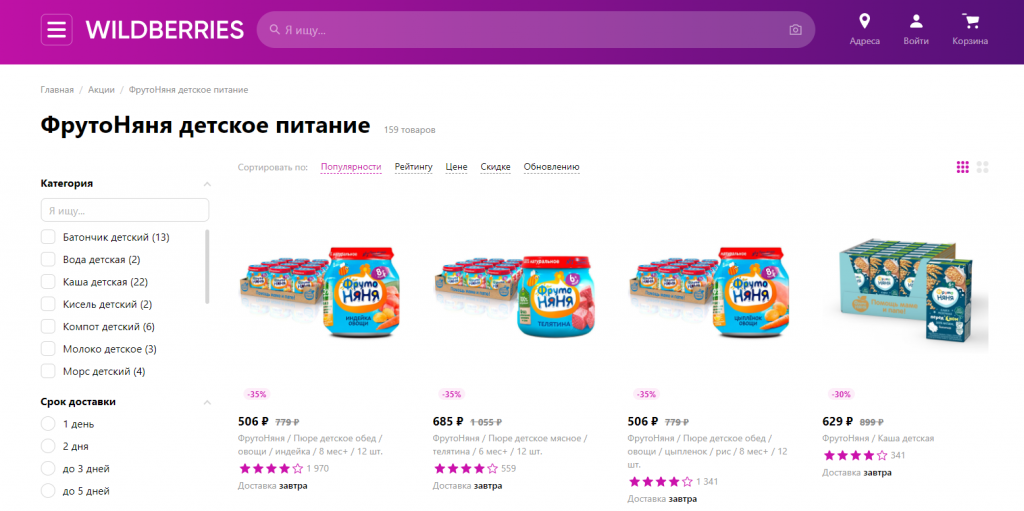Check the Каша детская category checkbox
This screenshot has height=511, width=1024.
point(48,282)
